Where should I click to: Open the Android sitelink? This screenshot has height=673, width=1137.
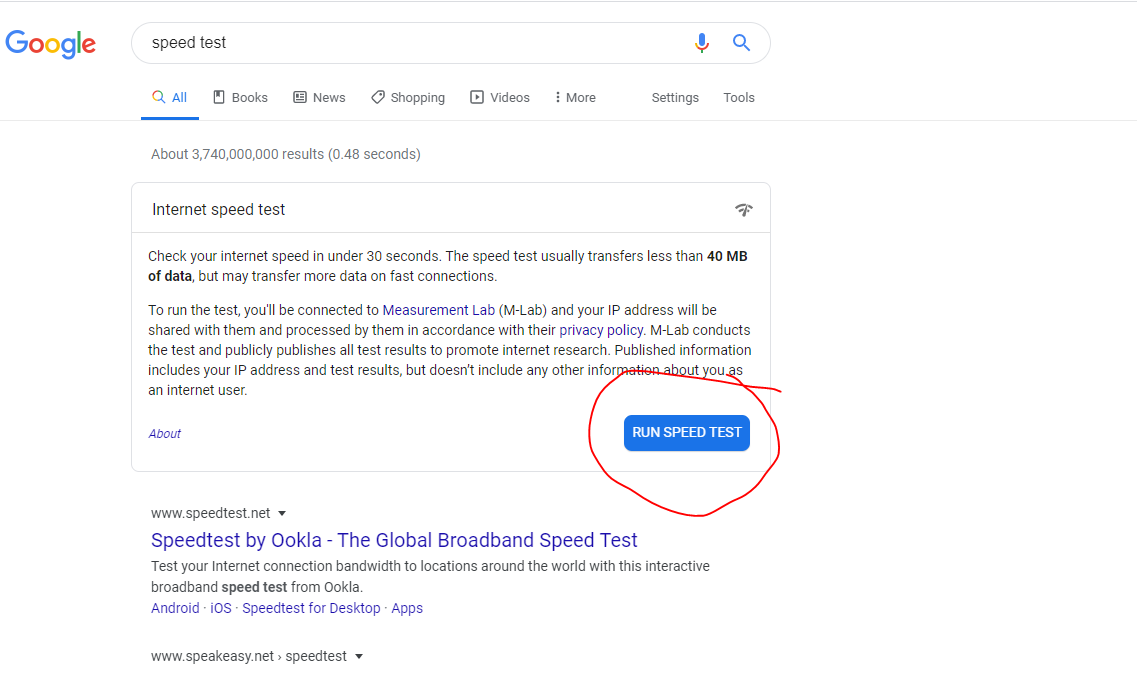pyautogui.click(x=175, y=608)
